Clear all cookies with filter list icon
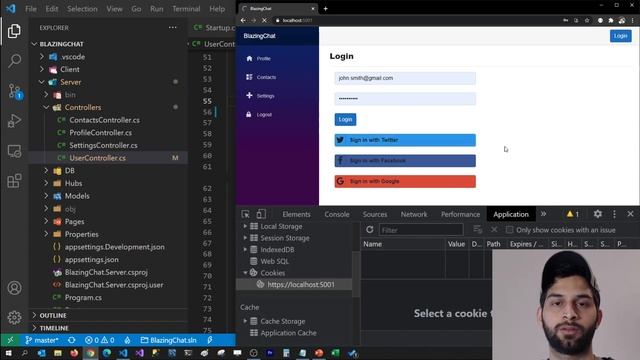Screen dimensions: 640x360 point(478,229)
